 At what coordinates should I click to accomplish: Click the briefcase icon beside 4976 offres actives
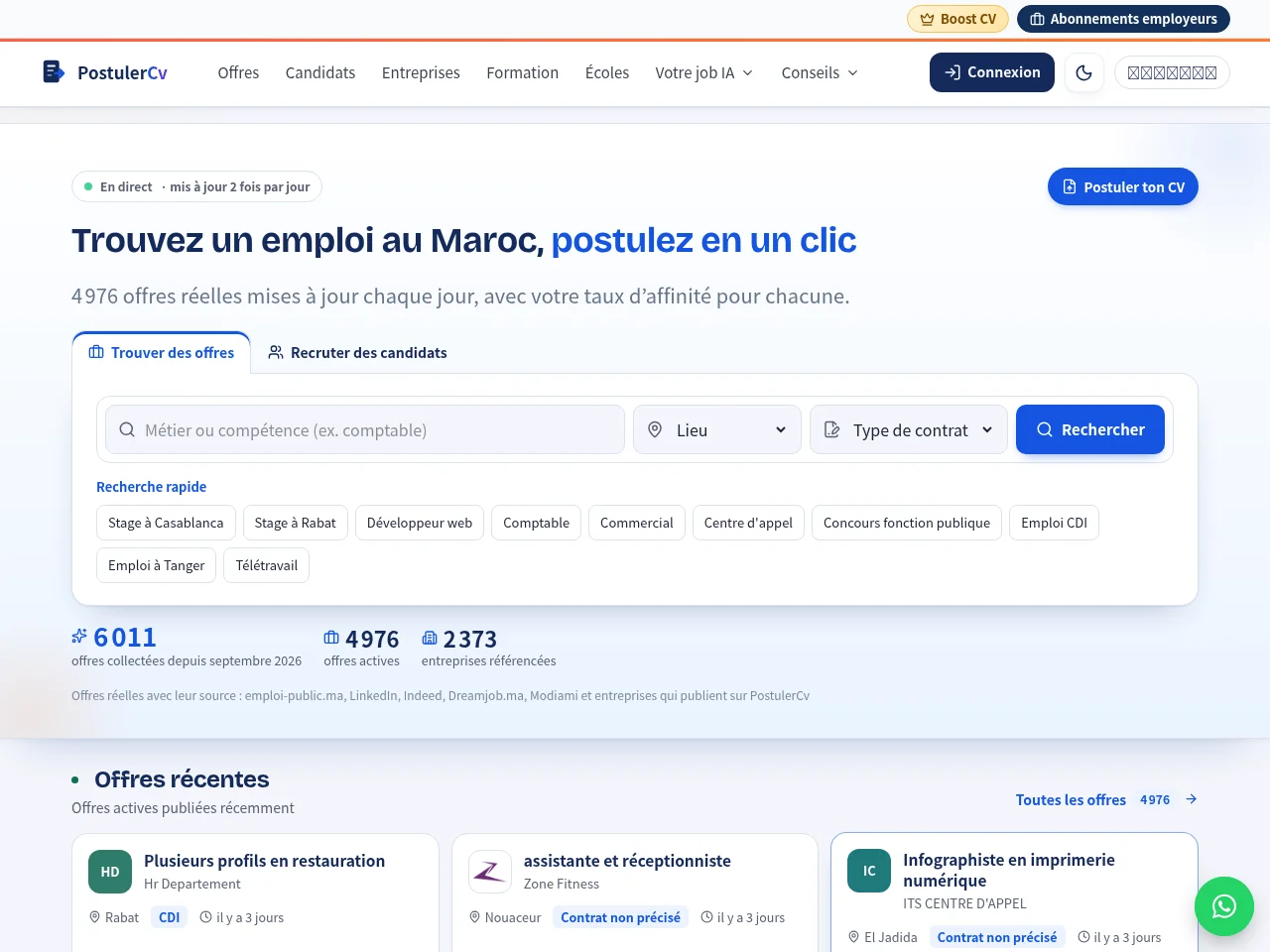coord(331,638)
